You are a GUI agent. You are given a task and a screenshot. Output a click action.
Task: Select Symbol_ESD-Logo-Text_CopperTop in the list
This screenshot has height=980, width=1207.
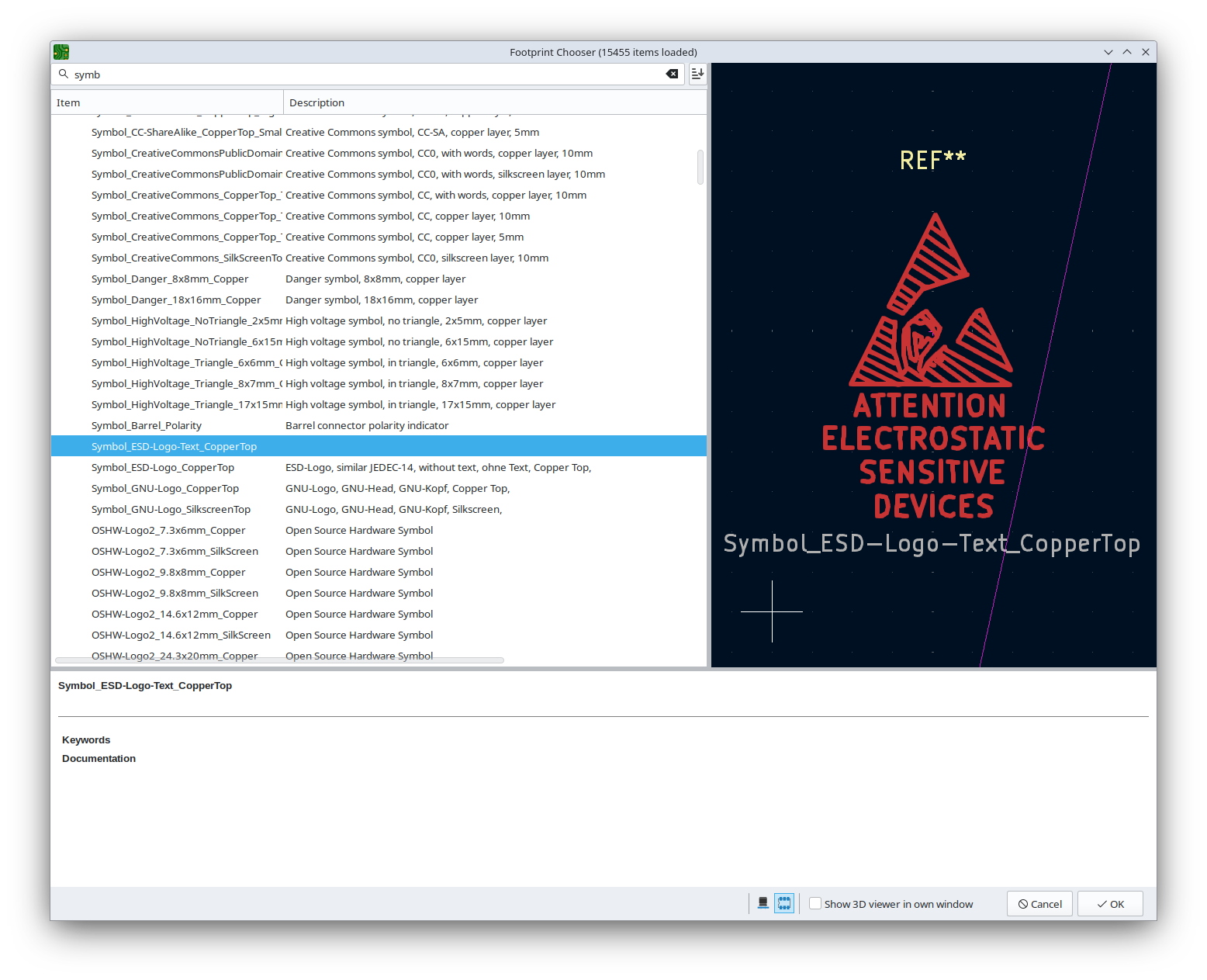click(379, 446)
